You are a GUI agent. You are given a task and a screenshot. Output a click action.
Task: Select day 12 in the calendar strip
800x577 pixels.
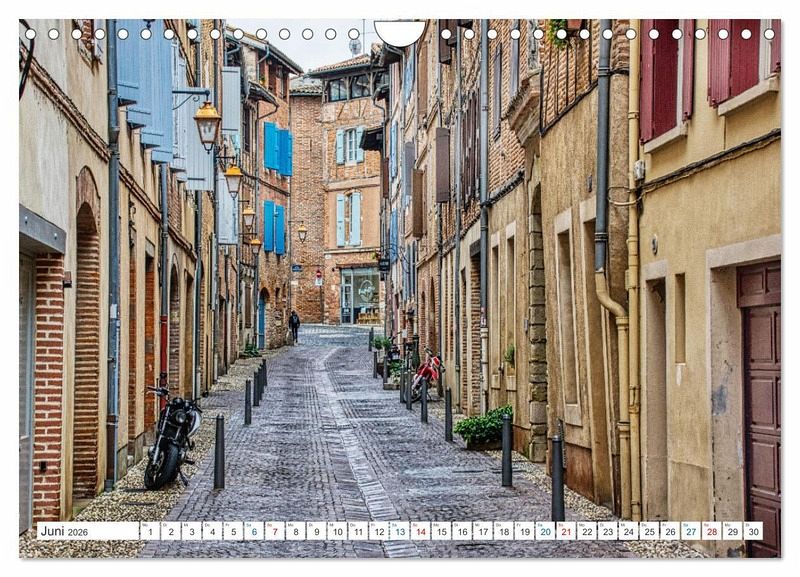pyautogui.click(x=379, y=531)
